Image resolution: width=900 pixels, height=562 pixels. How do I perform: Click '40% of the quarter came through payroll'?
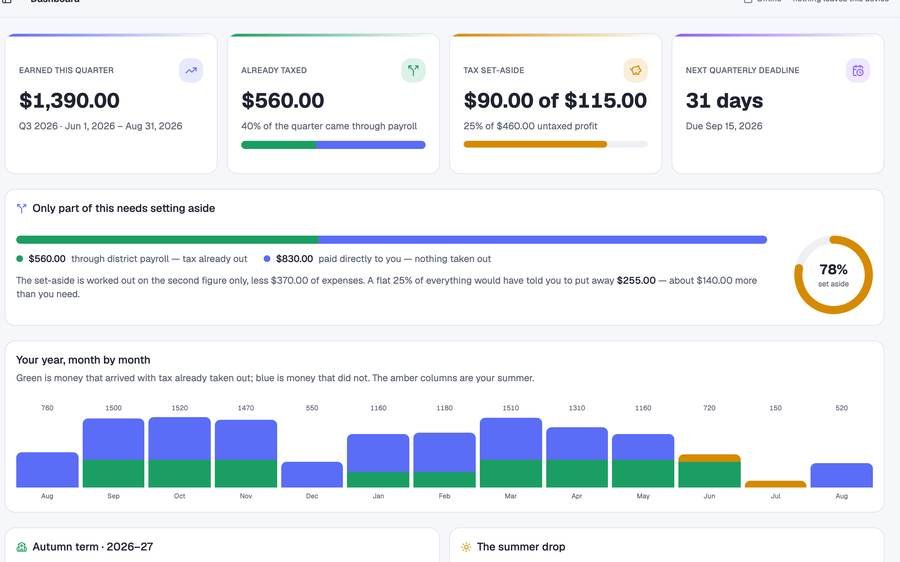pyautogui.click(x=329, y=126)
